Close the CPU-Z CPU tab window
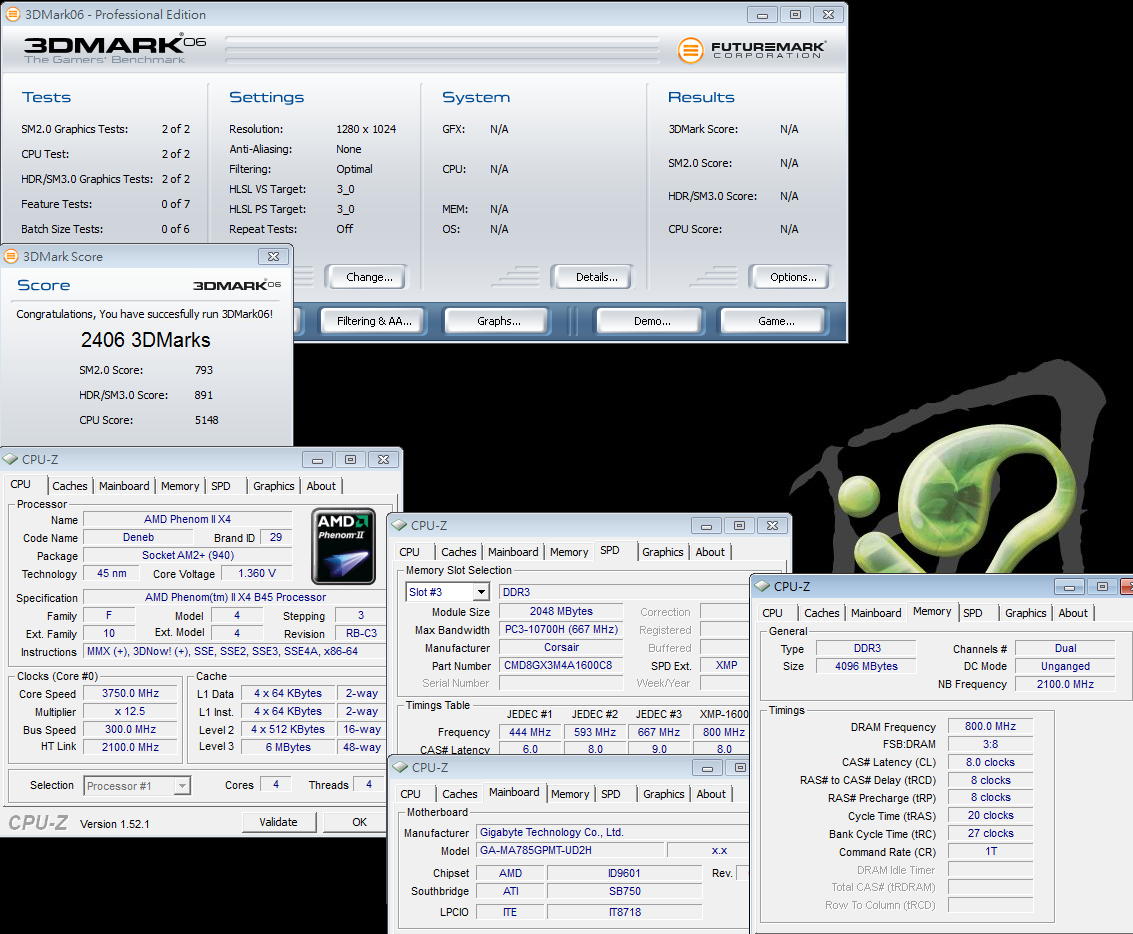The width and height of the screenshot is (1133, 934). 384,459
